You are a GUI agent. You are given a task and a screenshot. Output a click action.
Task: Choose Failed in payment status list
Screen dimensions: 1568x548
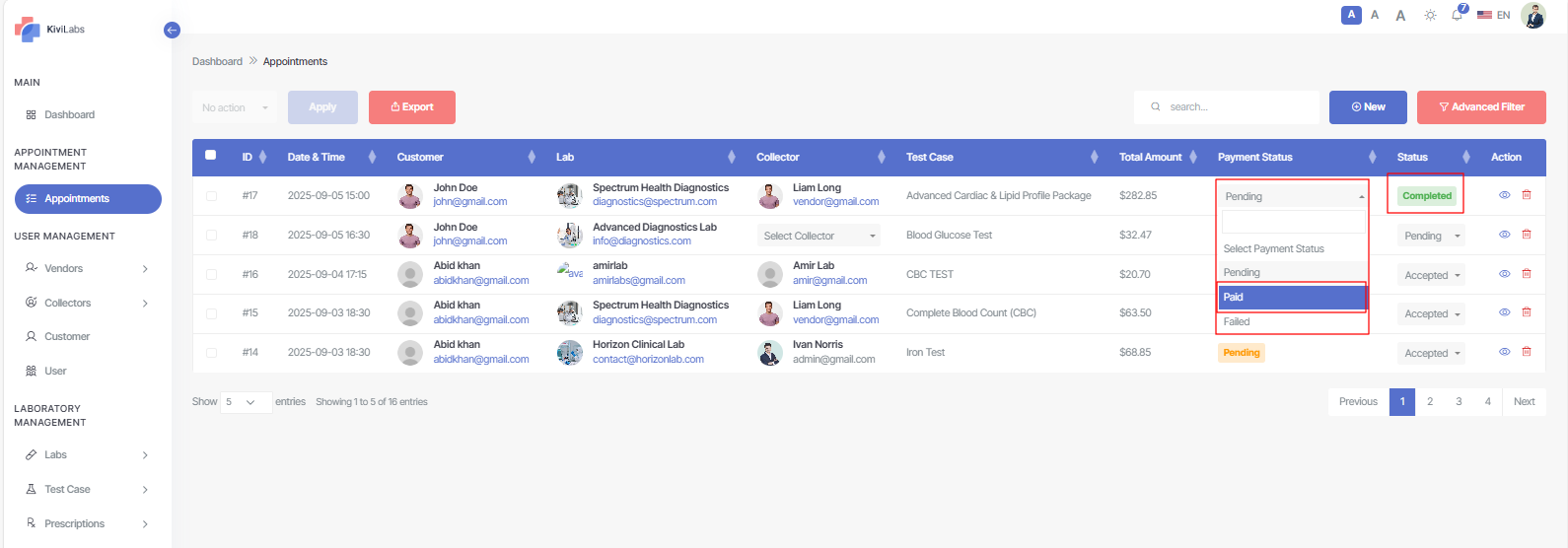tap(1292, 321)
